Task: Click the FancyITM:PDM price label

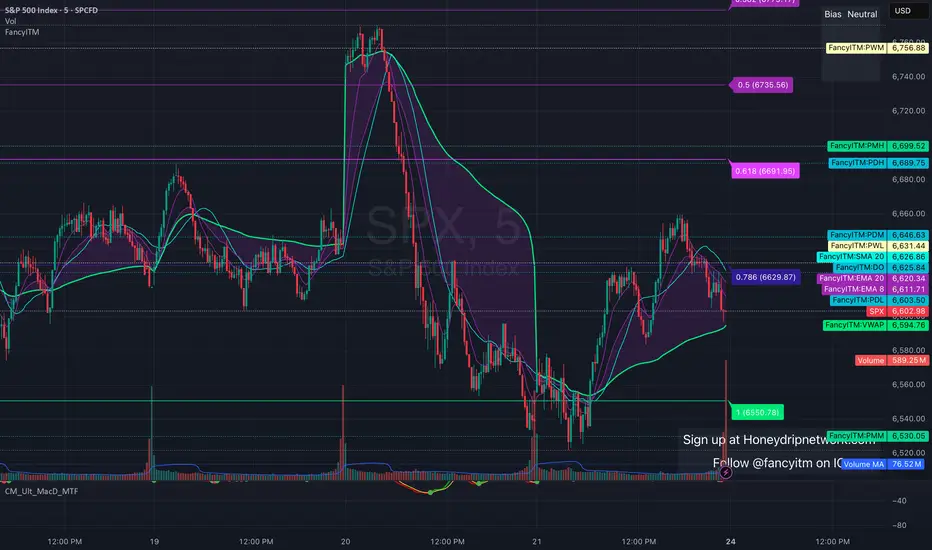Action: [877, 235]
